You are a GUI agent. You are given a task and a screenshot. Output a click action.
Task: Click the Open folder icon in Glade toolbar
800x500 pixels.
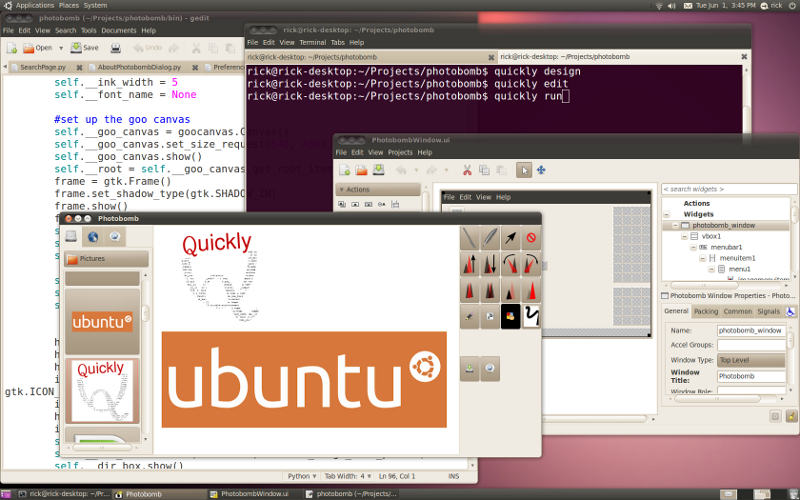(x=362, y=170)
